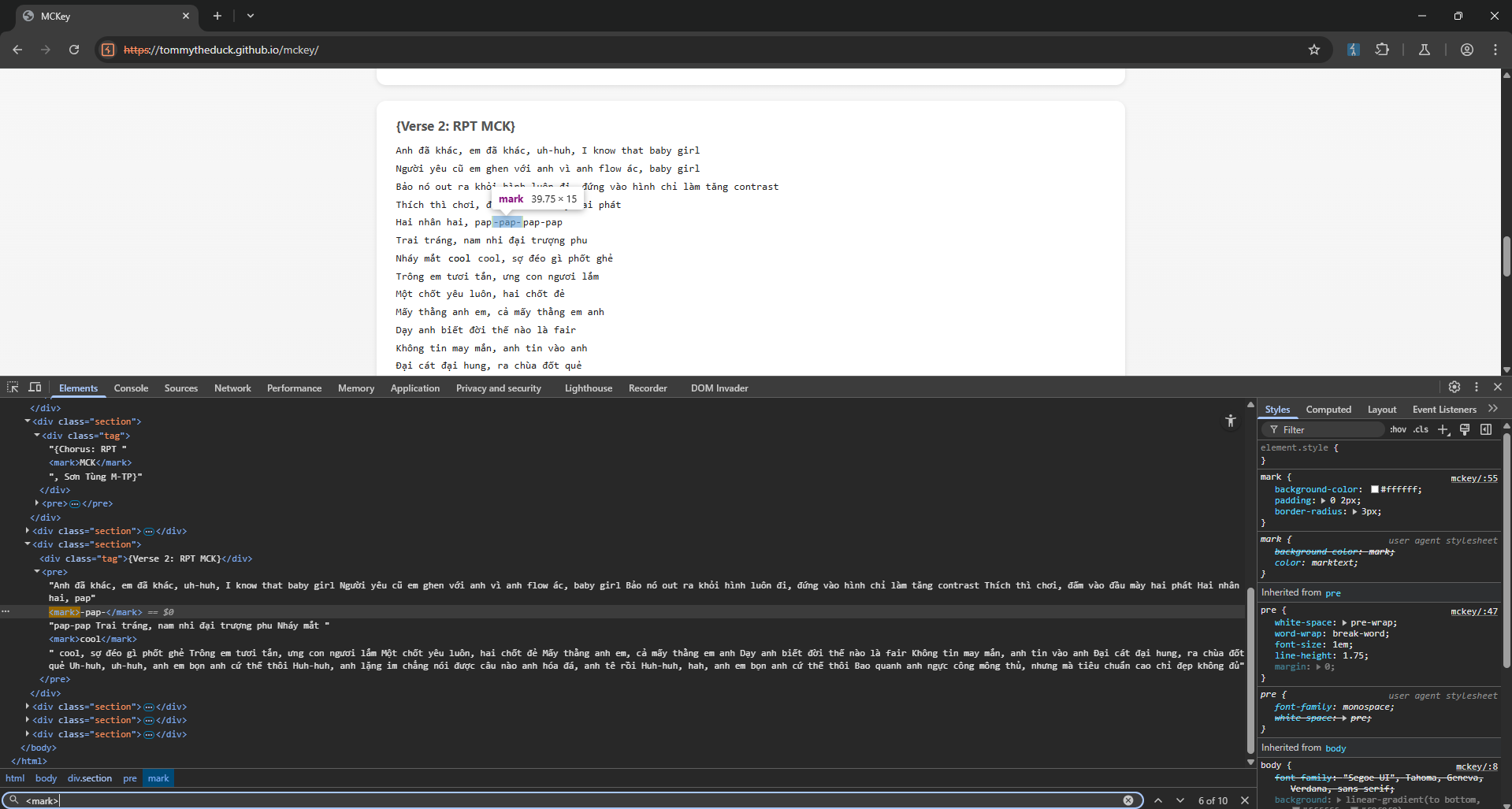This screenshot has height=809, width=1512.
Task: Switch to the Console tab
Action: (x=131, y=388)
